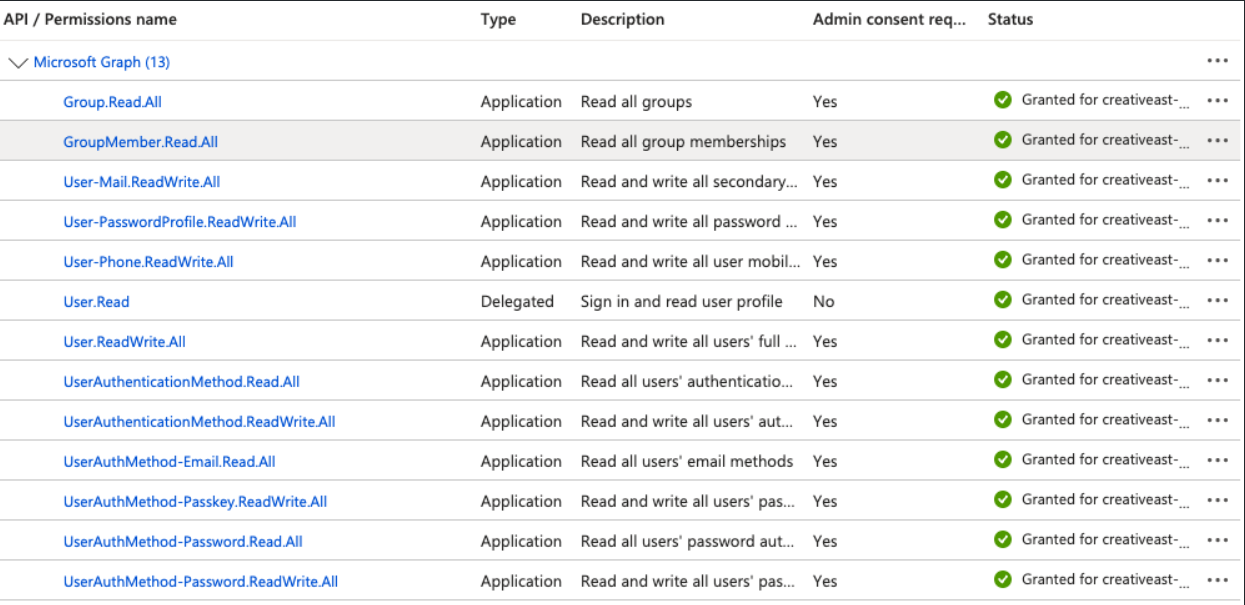
Task: Open the UserAuthenticationMethod.Read.All permission
Action: pyautogui.click(x=181, y=382)
